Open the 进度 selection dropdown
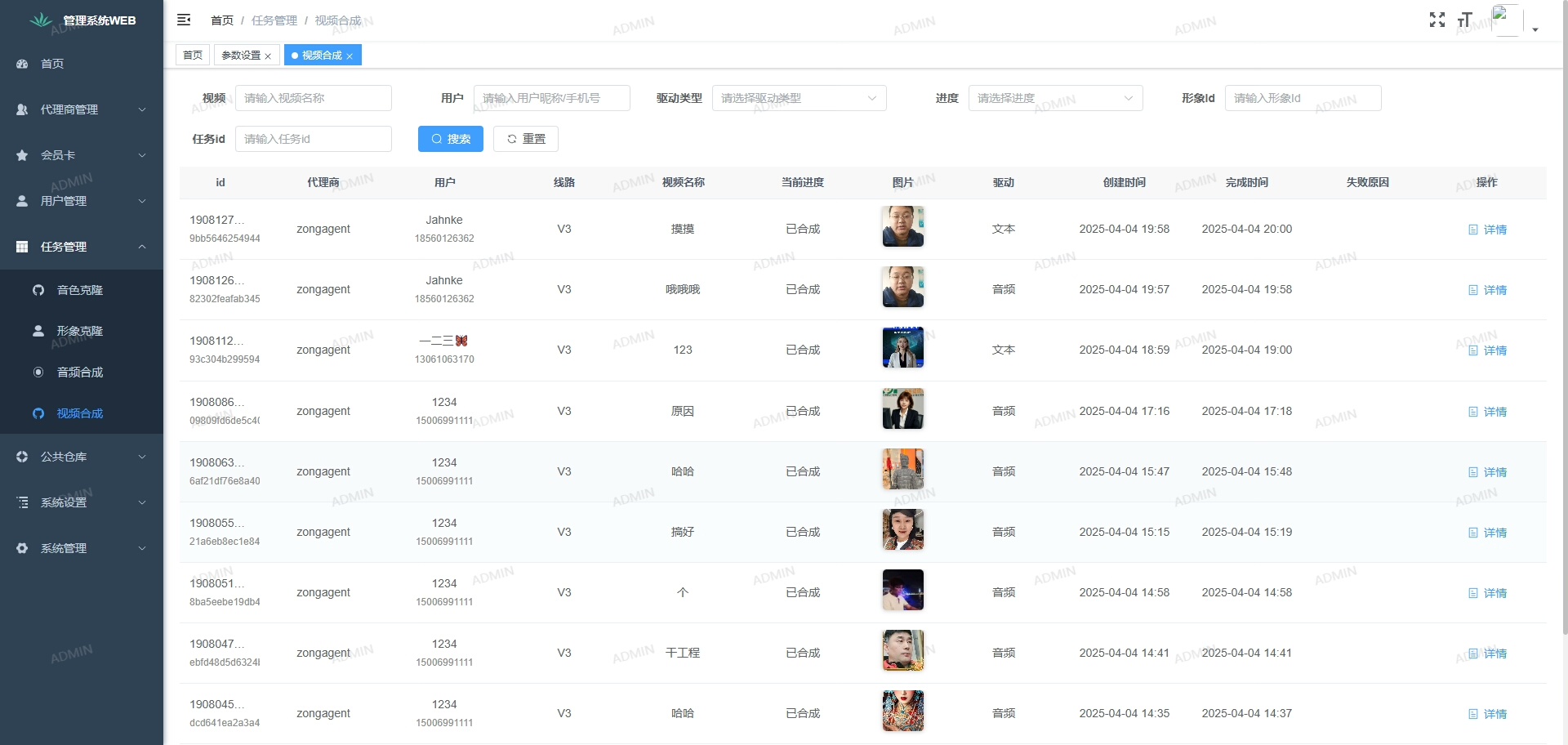 pos(1055,98)
